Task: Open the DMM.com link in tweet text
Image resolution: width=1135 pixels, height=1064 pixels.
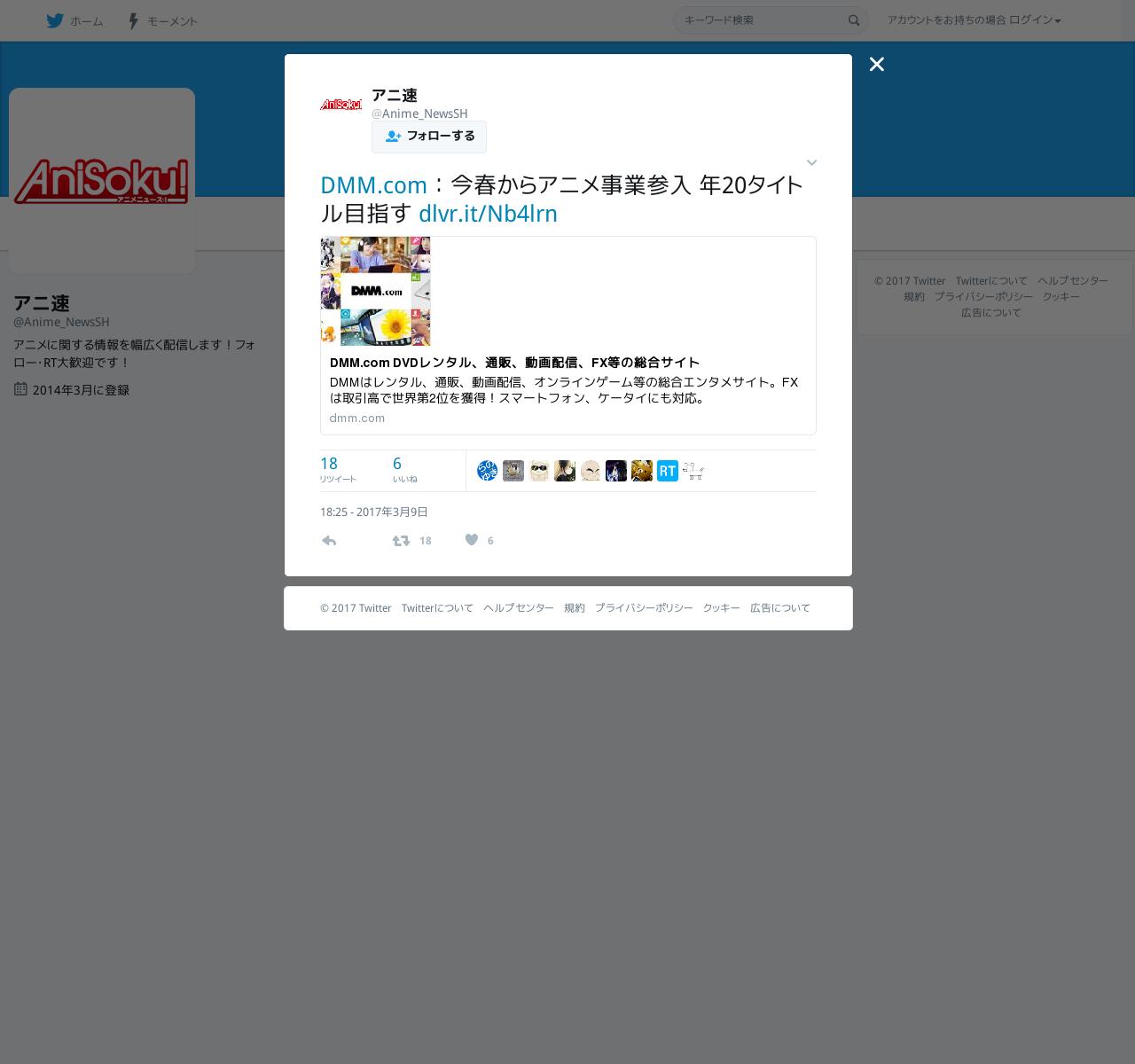Action: click(373, 184)
